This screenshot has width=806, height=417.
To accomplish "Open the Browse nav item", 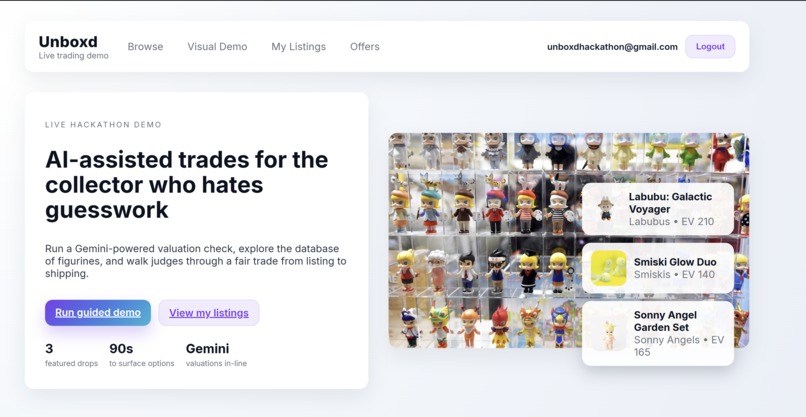I will tap(145, 46).
